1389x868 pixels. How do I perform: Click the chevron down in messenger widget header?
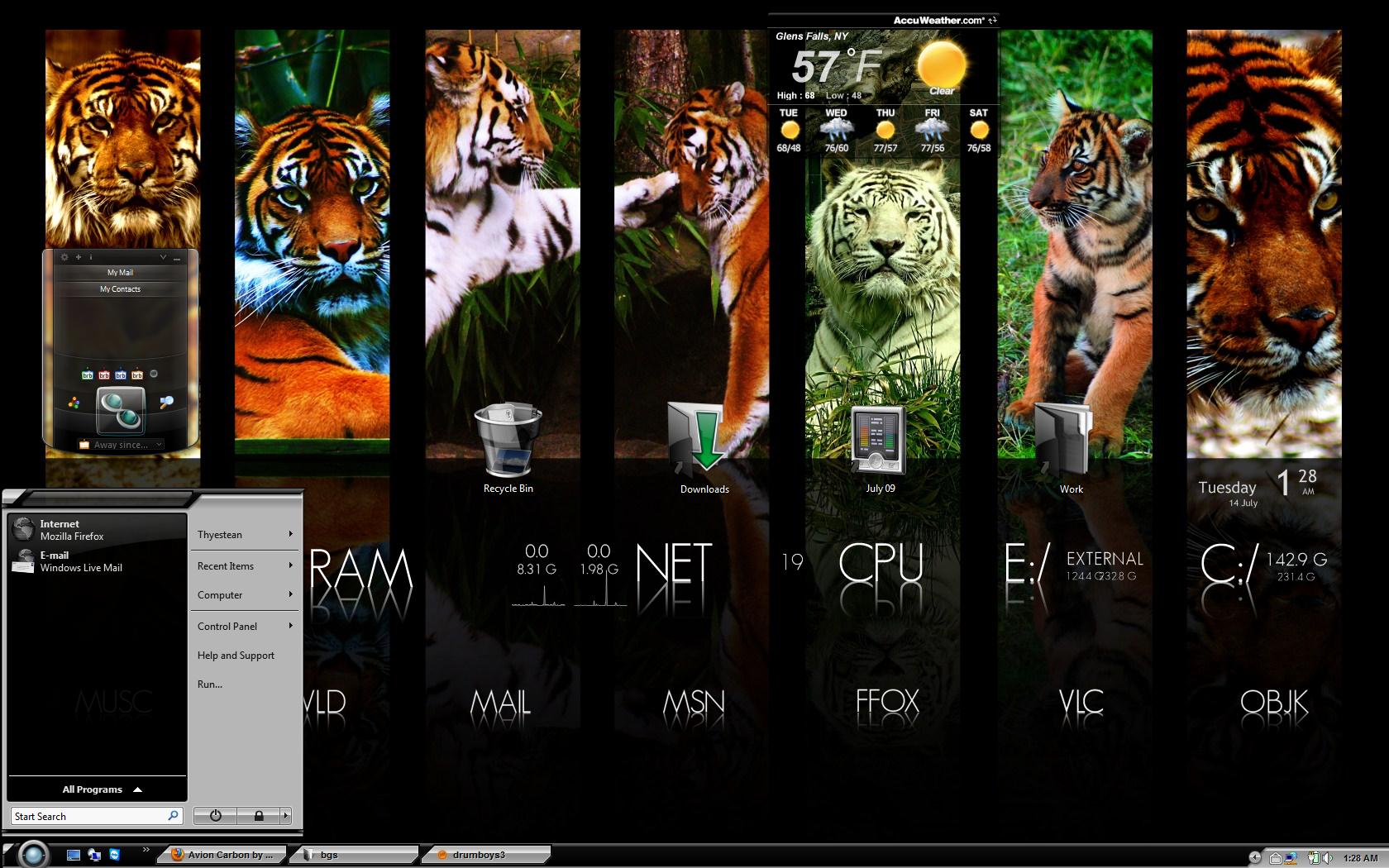[163, 257]
